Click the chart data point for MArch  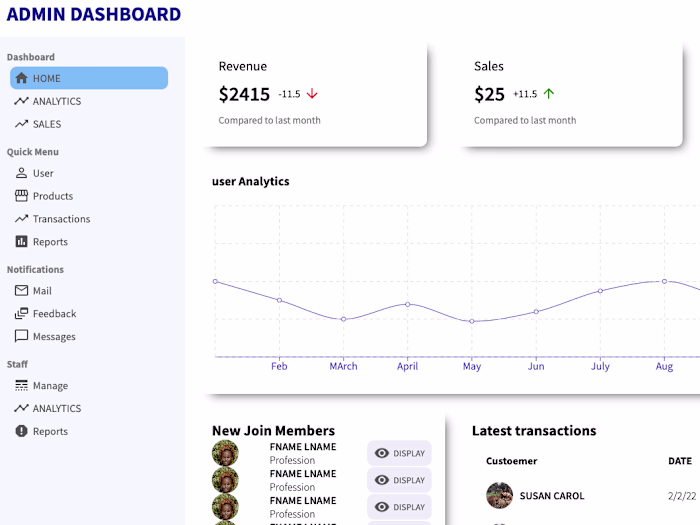(343, 319)
